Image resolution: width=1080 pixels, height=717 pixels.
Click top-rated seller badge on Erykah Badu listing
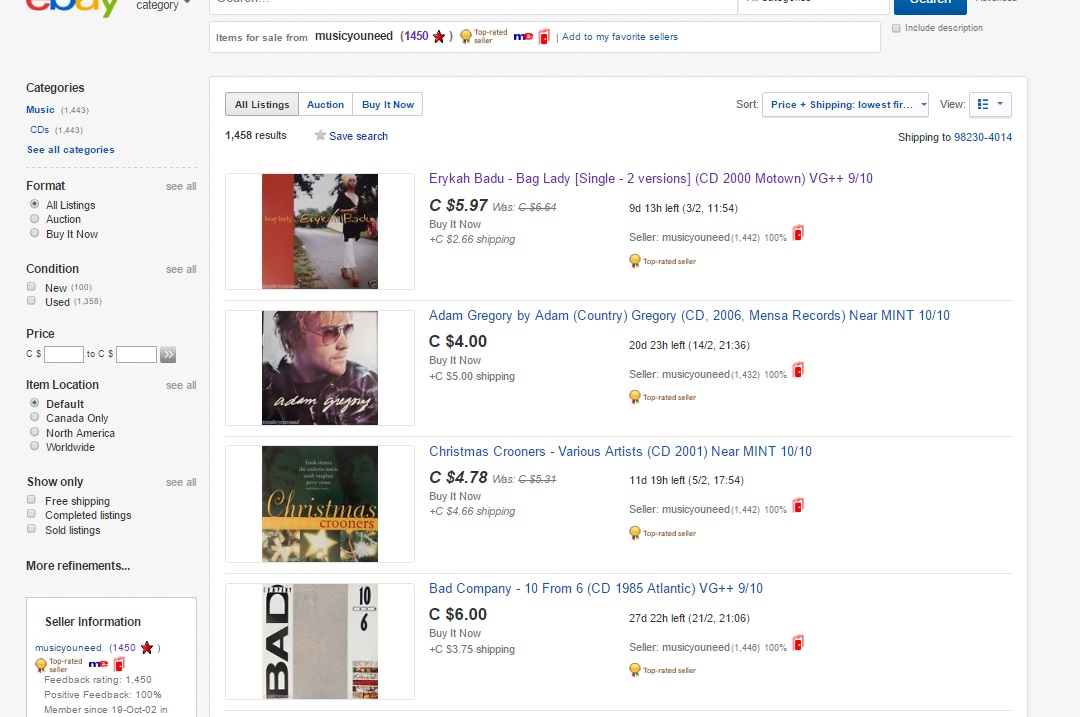point(663,261)
